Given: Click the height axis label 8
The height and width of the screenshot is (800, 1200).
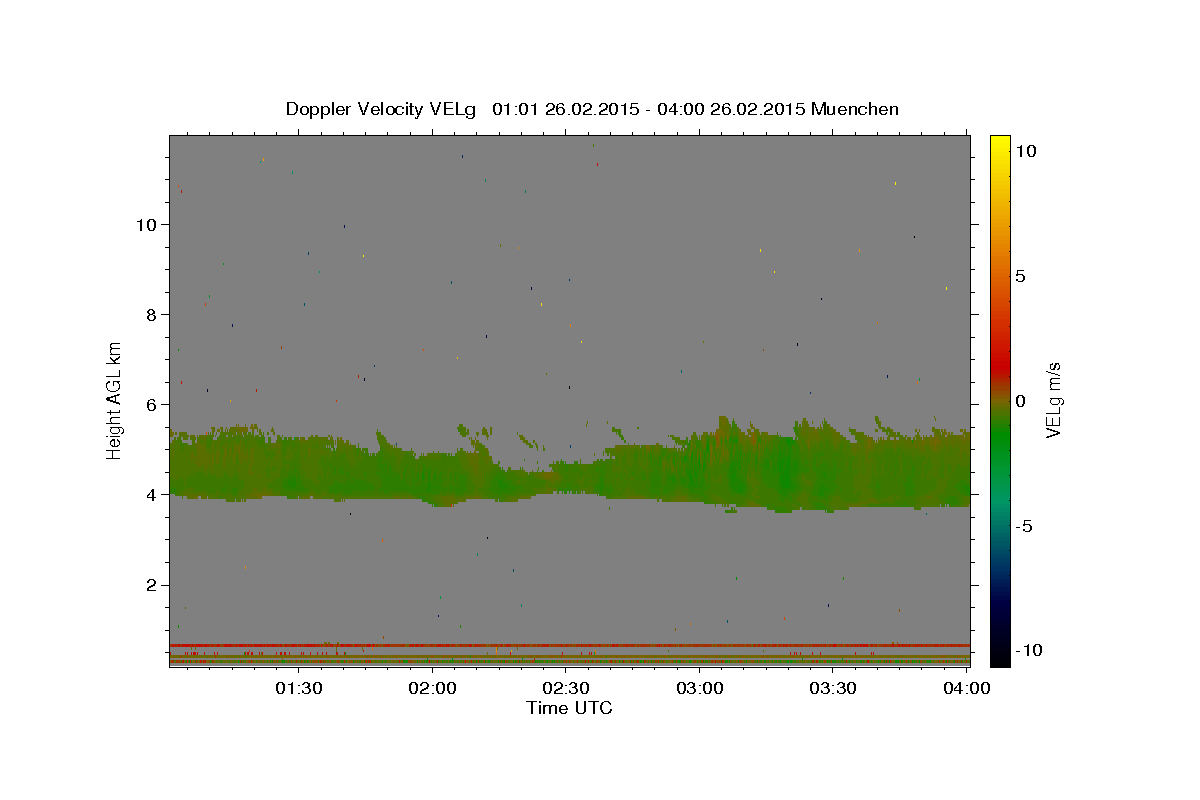Looking at the screenshot, I should 152,314.
